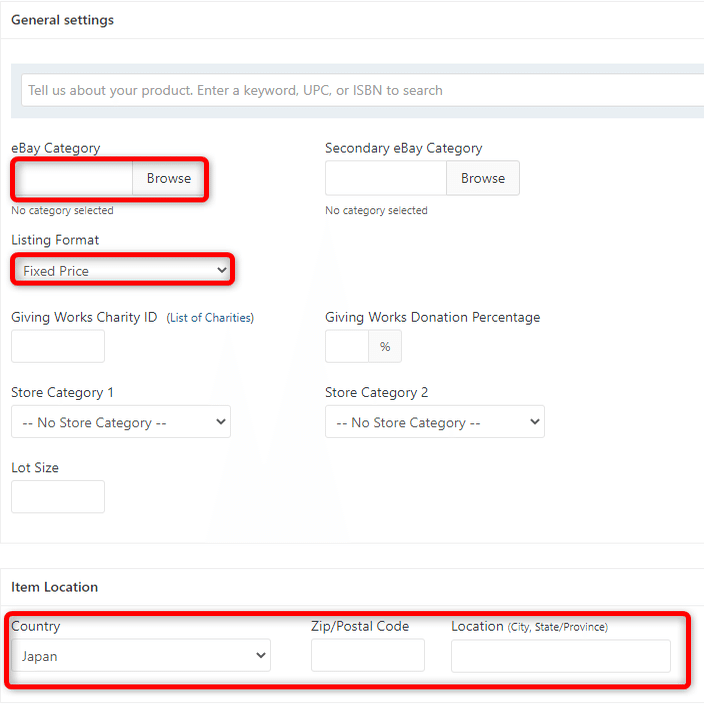Click the Store Category 1 label
This screenshot has height=704, width=704.
[62, 392]
